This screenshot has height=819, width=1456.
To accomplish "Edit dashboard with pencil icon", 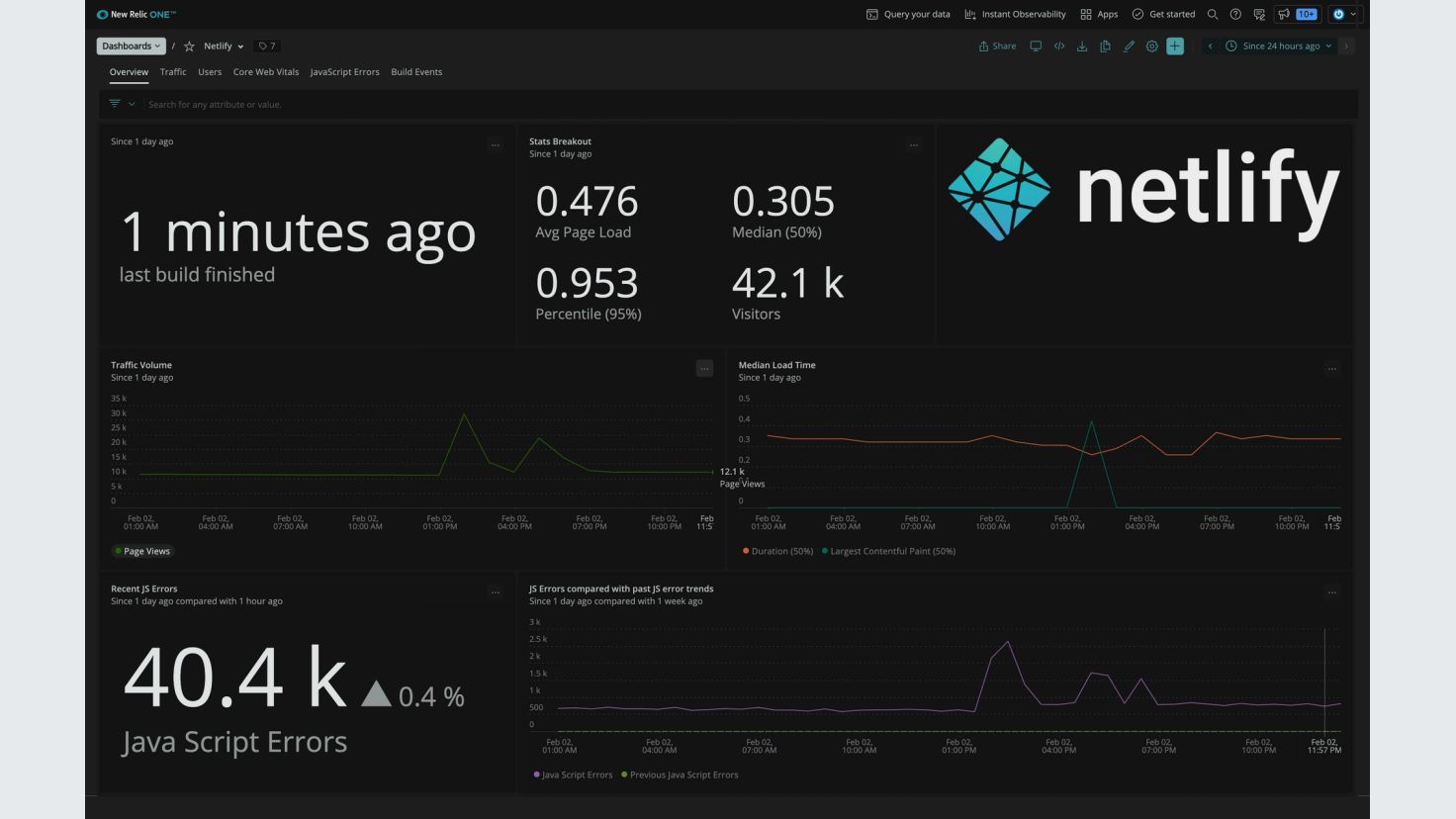I will click(1129, 45).
